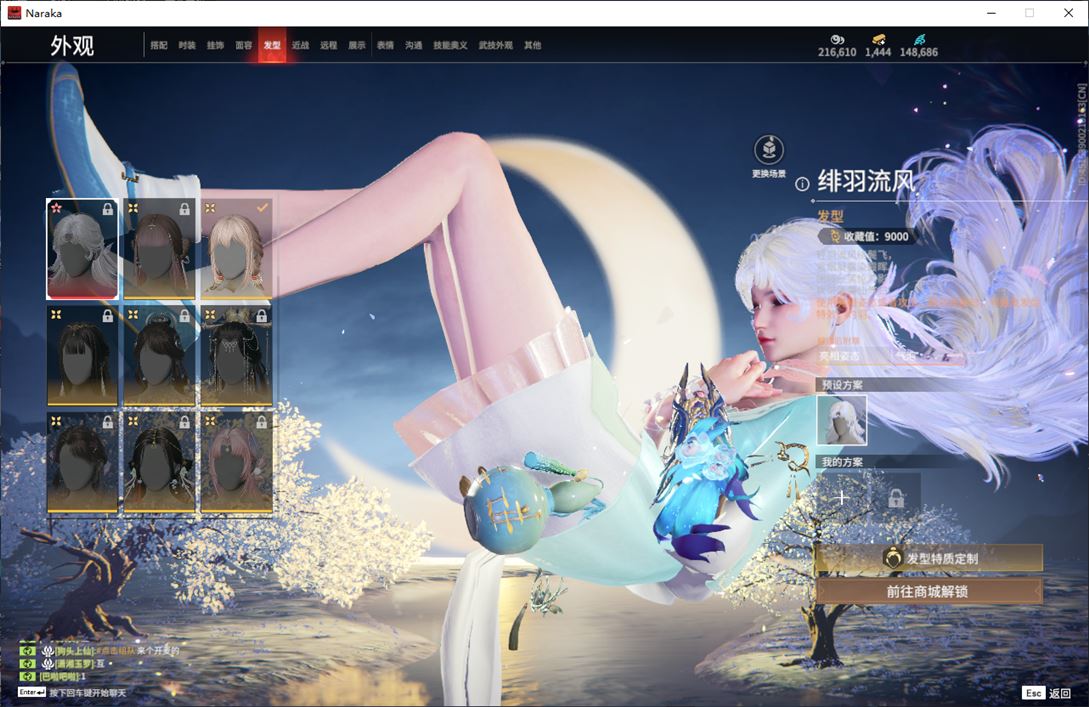Click the gold coin currency icon above 216,610
Viewport: 1089px width, 707px height.
(837, 40)
